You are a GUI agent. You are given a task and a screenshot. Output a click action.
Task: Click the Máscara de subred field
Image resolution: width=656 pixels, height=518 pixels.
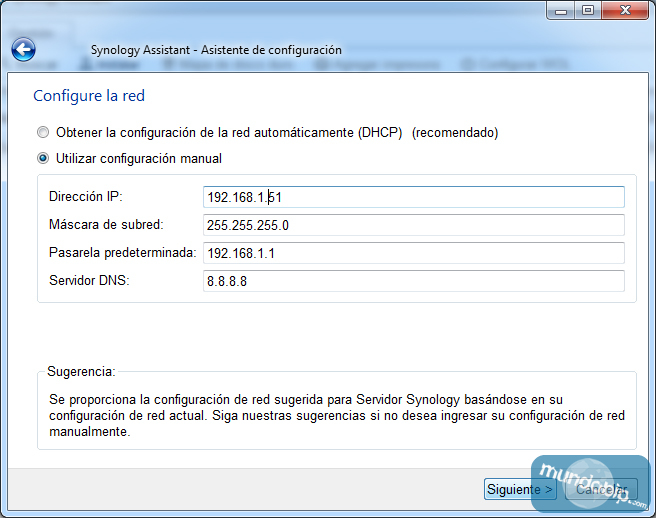(414, 225)
